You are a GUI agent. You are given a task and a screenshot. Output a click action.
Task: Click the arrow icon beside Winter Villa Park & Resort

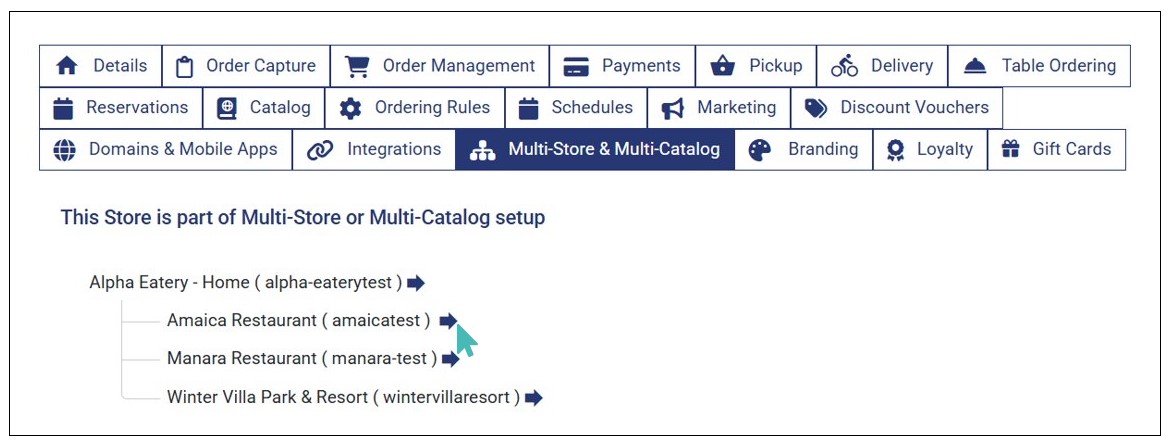[x=534, y=397]
